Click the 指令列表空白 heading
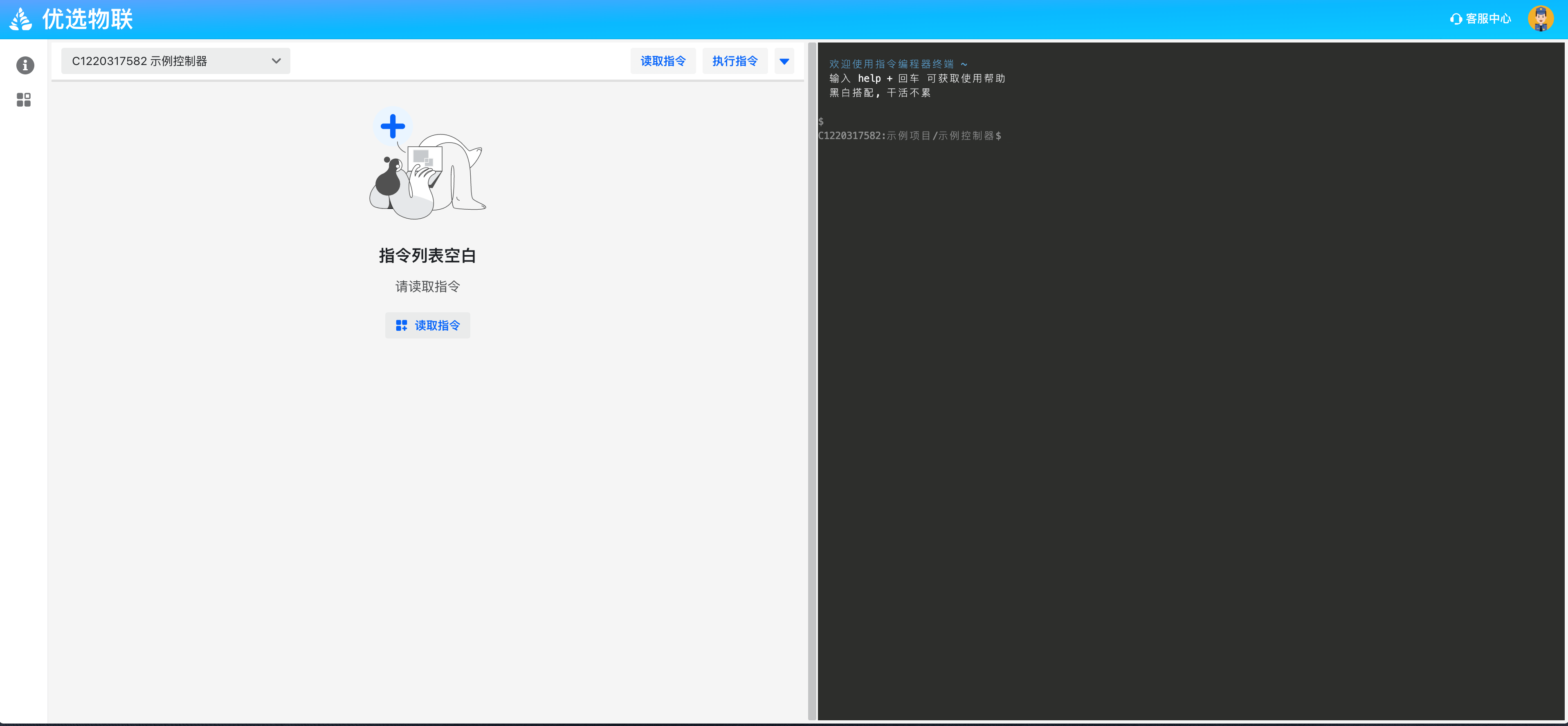This screenshot has width=1568, height=726. pyautogui.click(x=427, y=255)
